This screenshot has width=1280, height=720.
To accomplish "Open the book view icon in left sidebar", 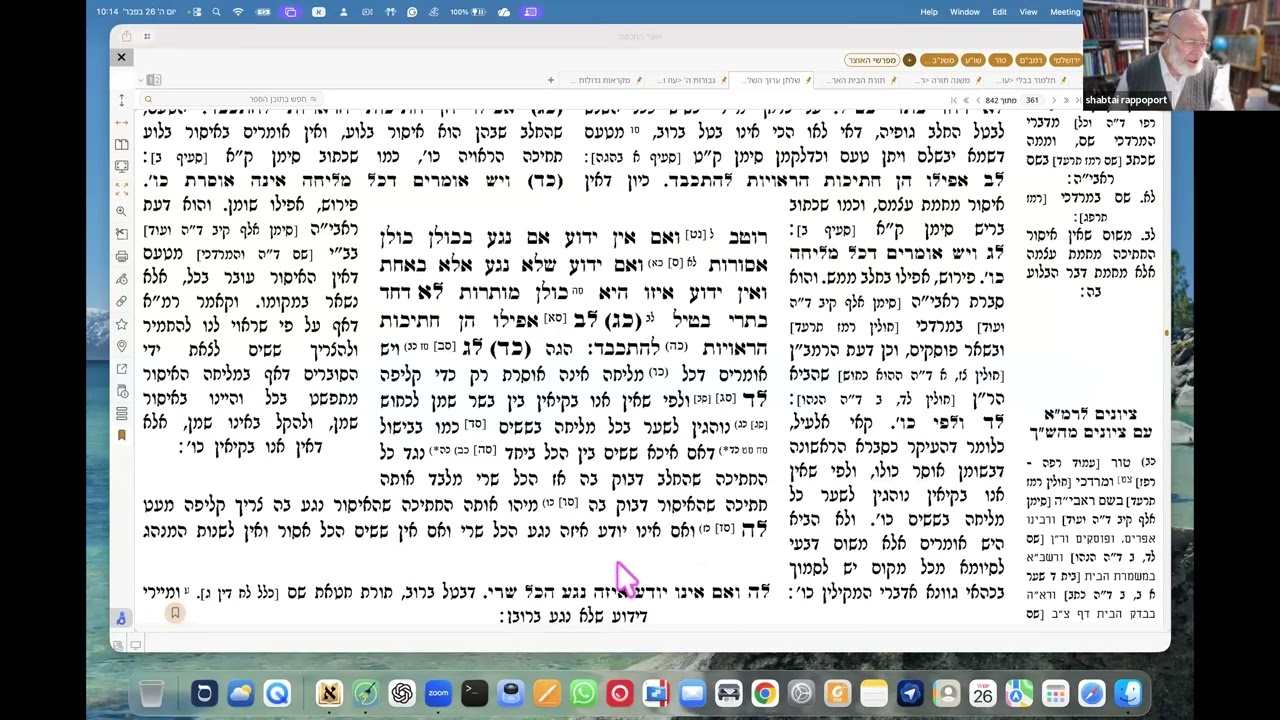I will pos(121,144).
